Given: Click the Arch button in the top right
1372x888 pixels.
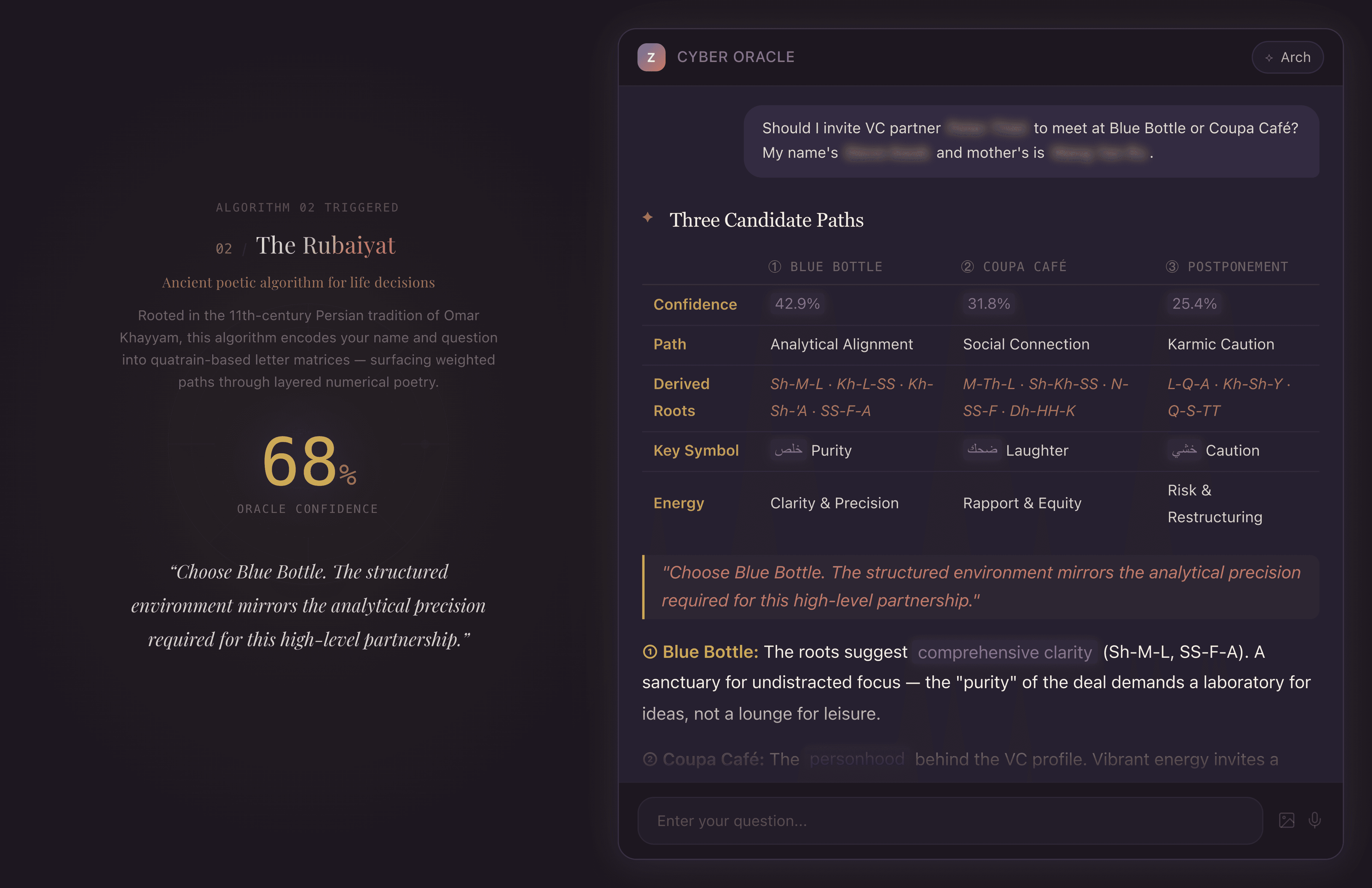Looking at the screenshot, I should tap(1288, 57).
